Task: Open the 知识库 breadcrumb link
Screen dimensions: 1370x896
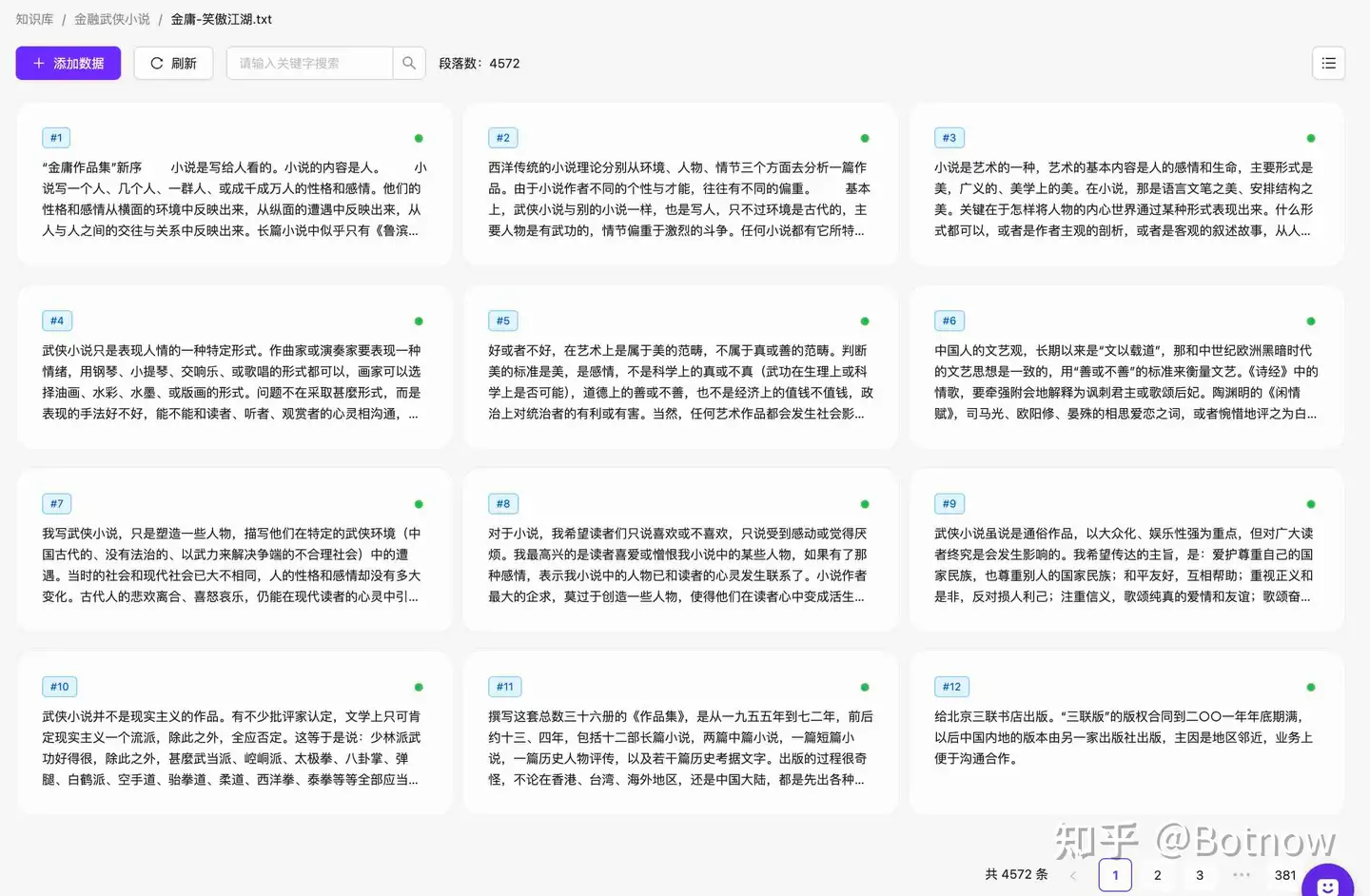Action: click(34, 19)
